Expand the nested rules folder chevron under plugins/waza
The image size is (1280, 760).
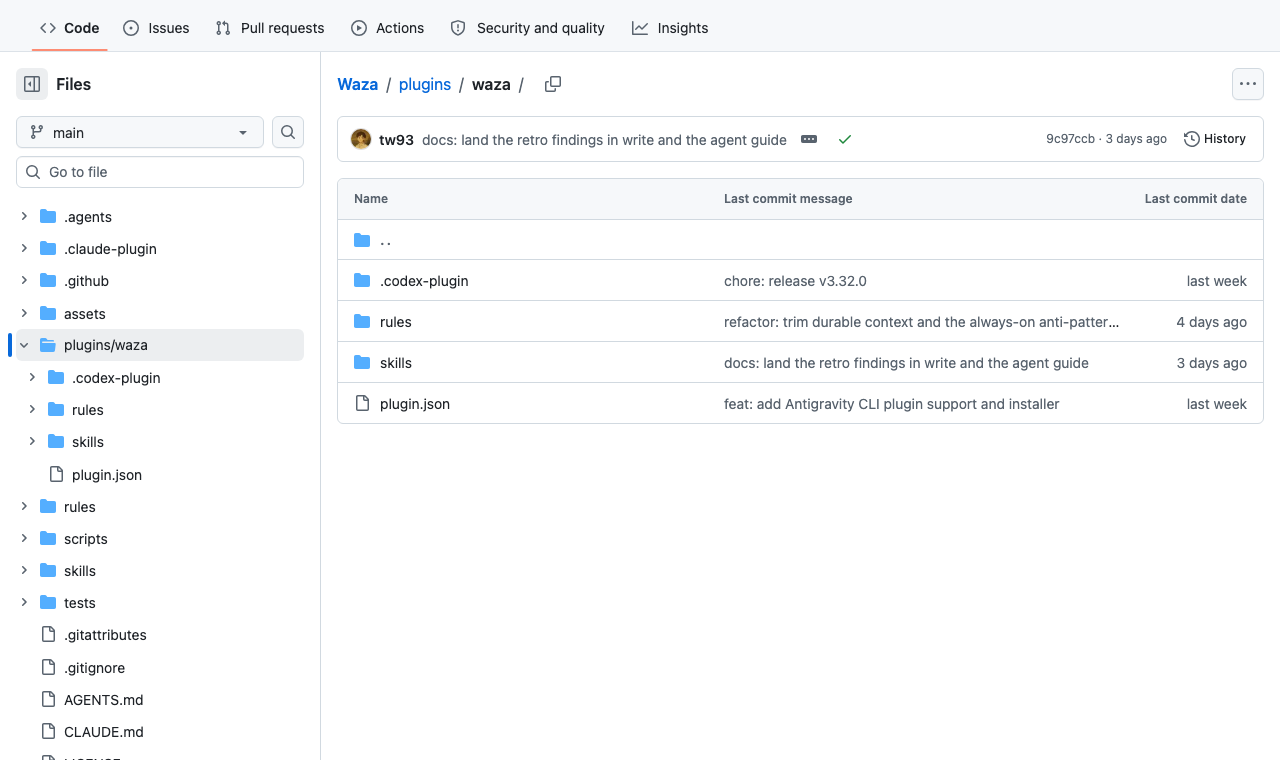[32, 409]
